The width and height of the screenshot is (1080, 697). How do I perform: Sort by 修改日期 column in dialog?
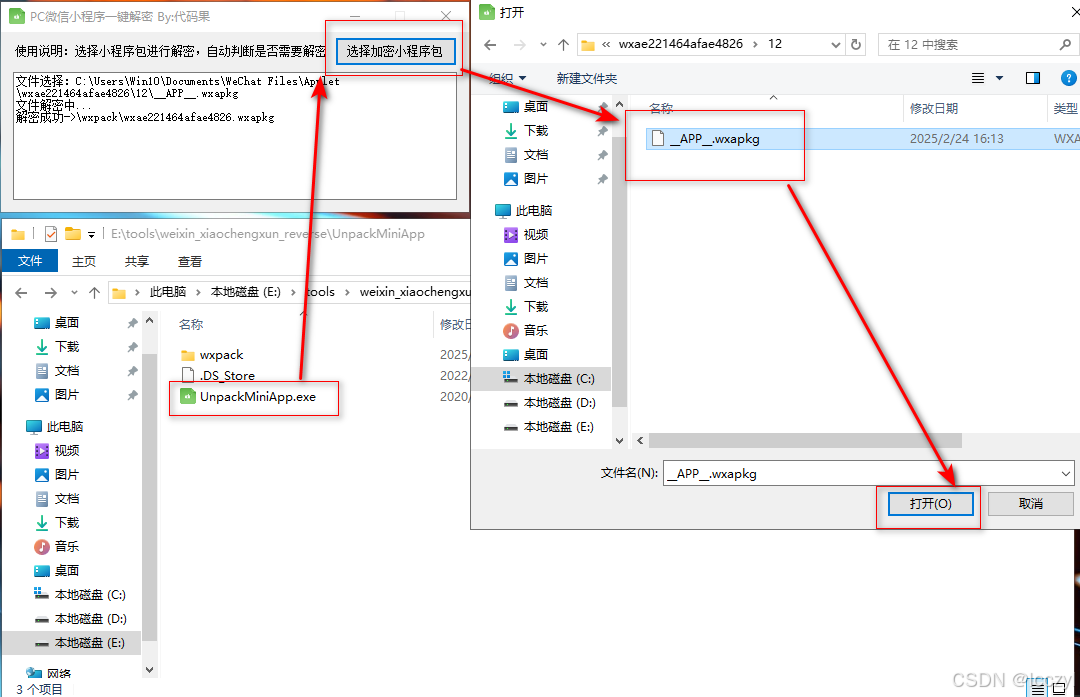933,108
